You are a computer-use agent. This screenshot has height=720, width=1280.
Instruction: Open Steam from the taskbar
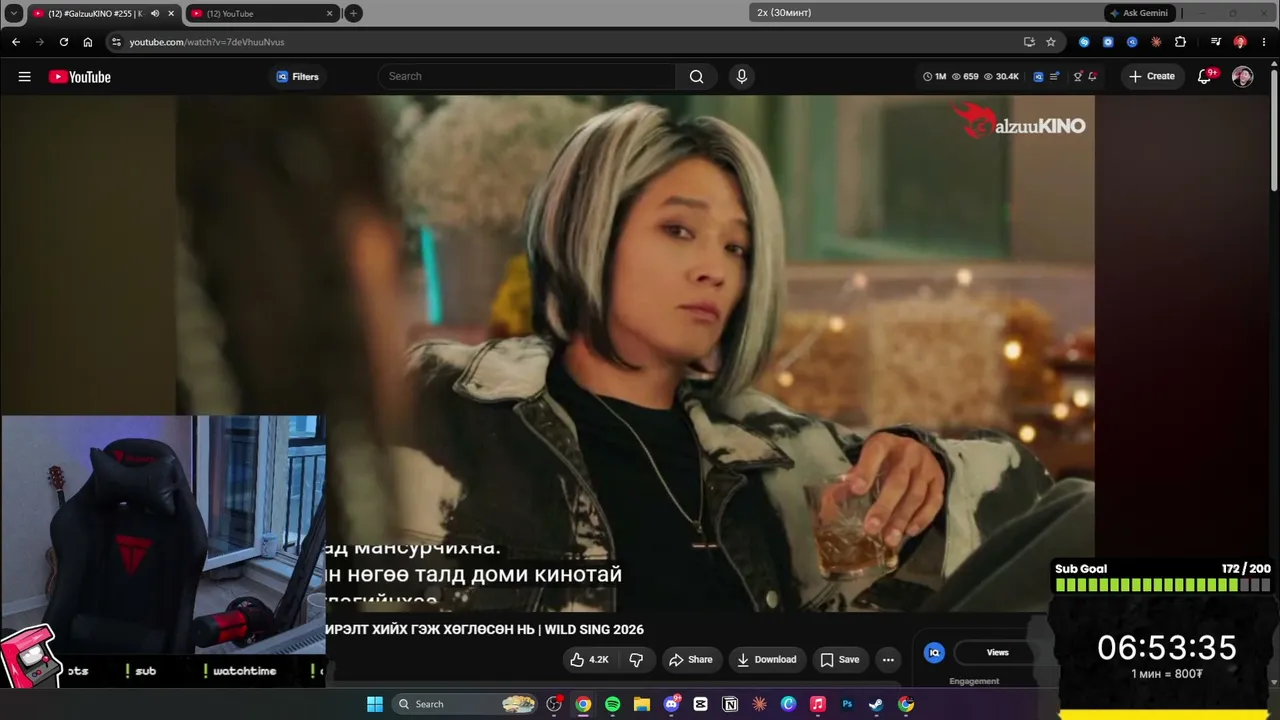click(876, 704)
